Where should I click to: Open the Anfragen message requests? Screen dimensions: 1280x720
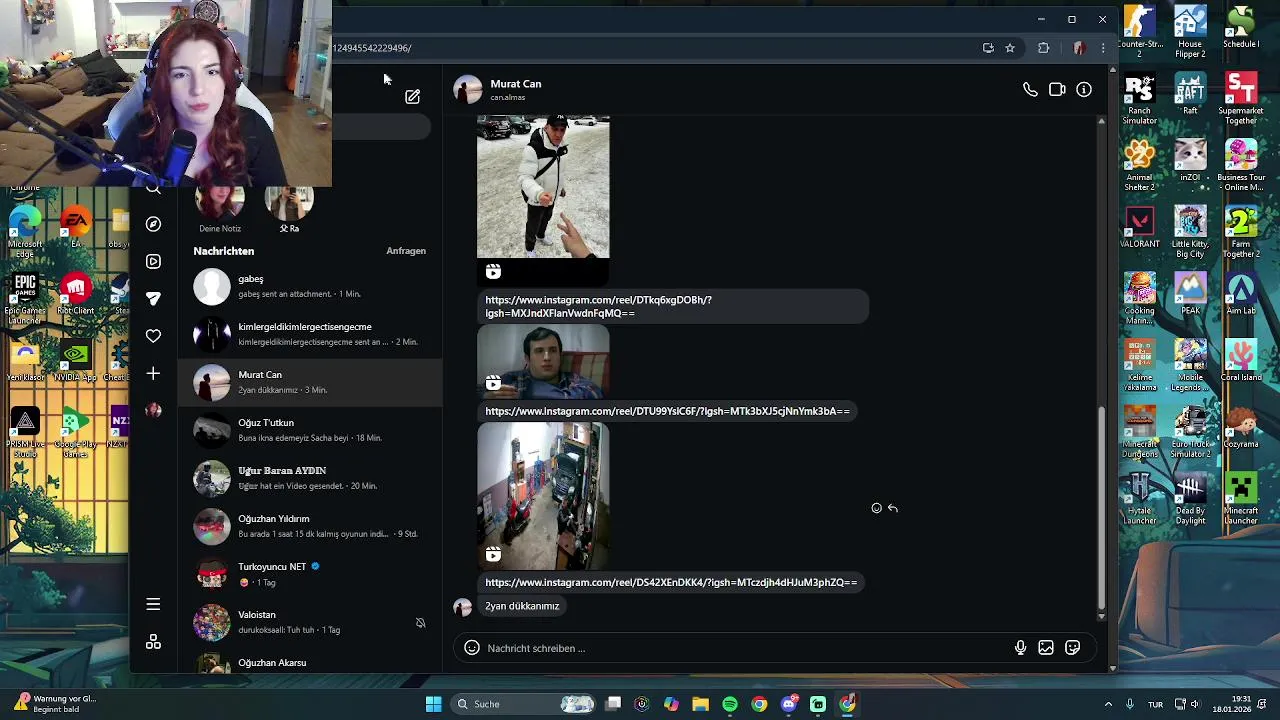[x=406, y=251]
